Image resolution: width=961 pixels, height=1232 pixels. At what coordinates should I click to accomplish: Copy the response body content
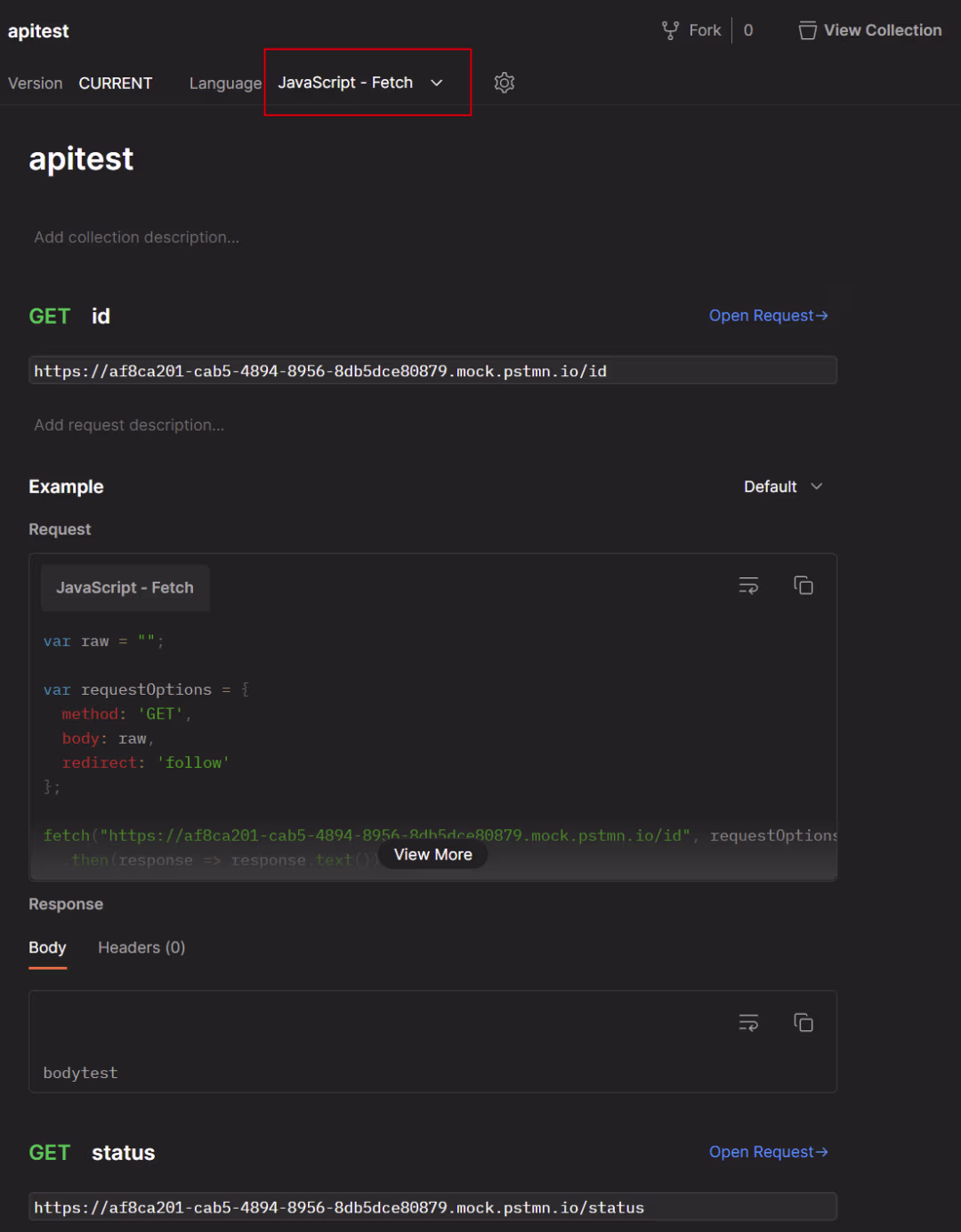804,1023
